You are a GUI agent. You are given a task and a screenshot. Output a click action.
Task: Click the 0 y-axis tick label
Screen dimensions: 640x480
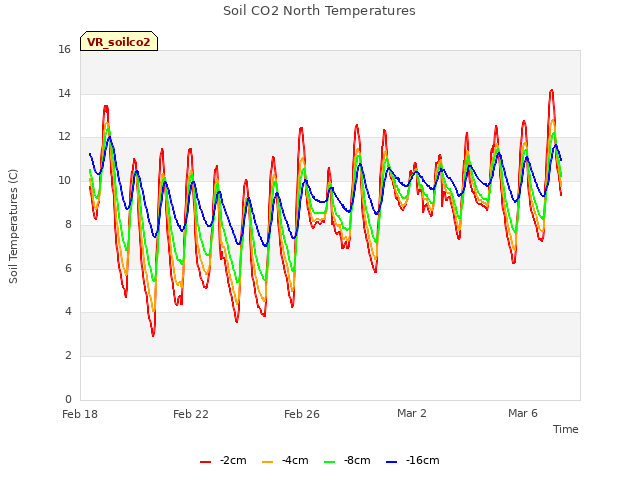(68, 399)
